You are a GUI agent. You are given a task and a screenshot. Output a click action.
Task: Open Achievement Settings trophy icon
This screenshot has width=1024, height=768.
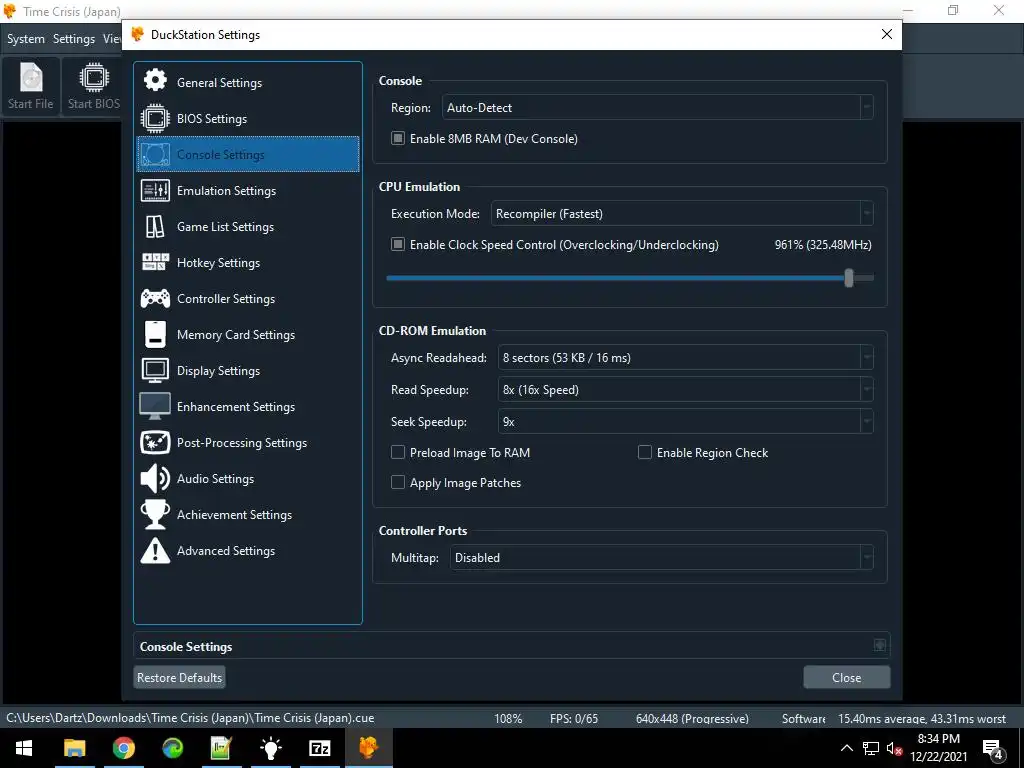point(155,515)
